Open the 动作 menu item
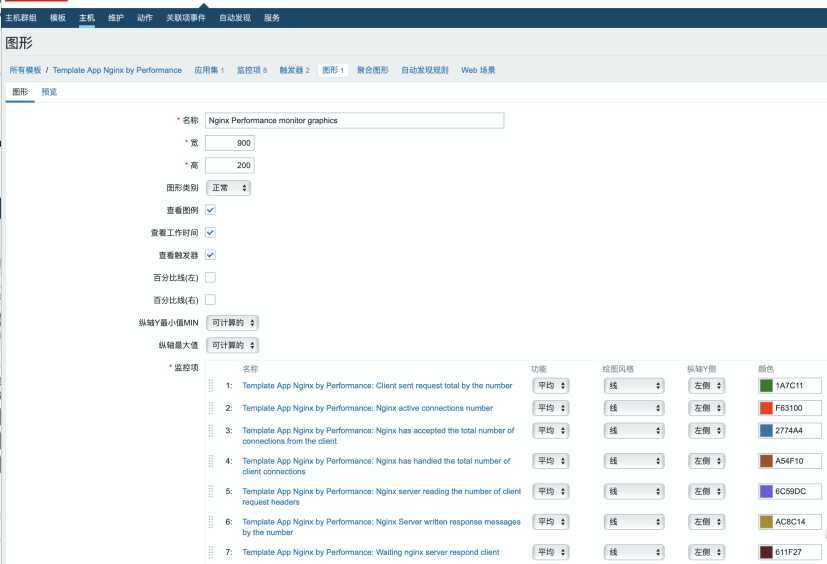Screen dimensions: 827x564 (145, 18)
